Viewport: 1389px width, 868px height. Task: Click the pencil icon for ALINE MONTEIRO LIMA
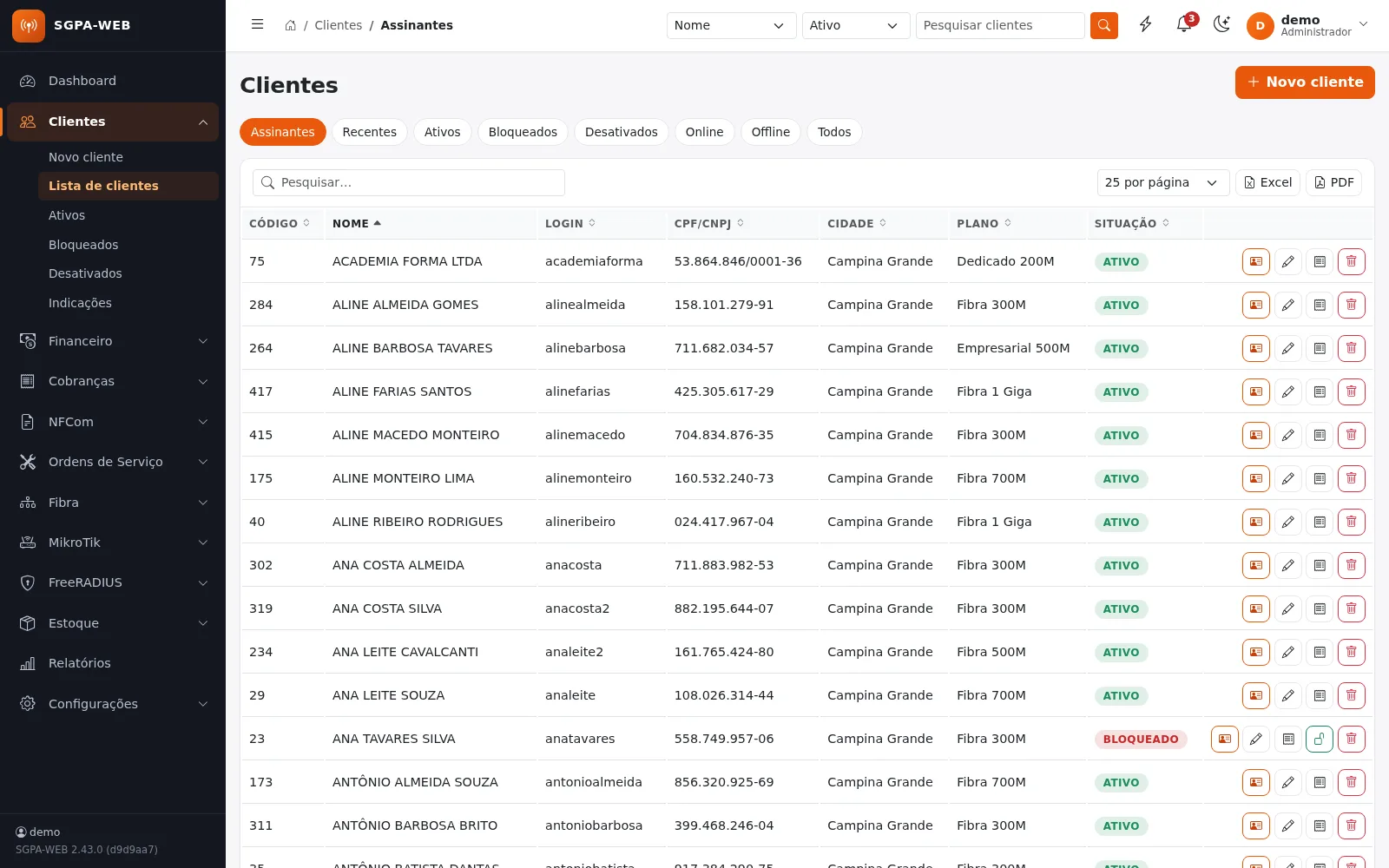tap(1288, 478)
